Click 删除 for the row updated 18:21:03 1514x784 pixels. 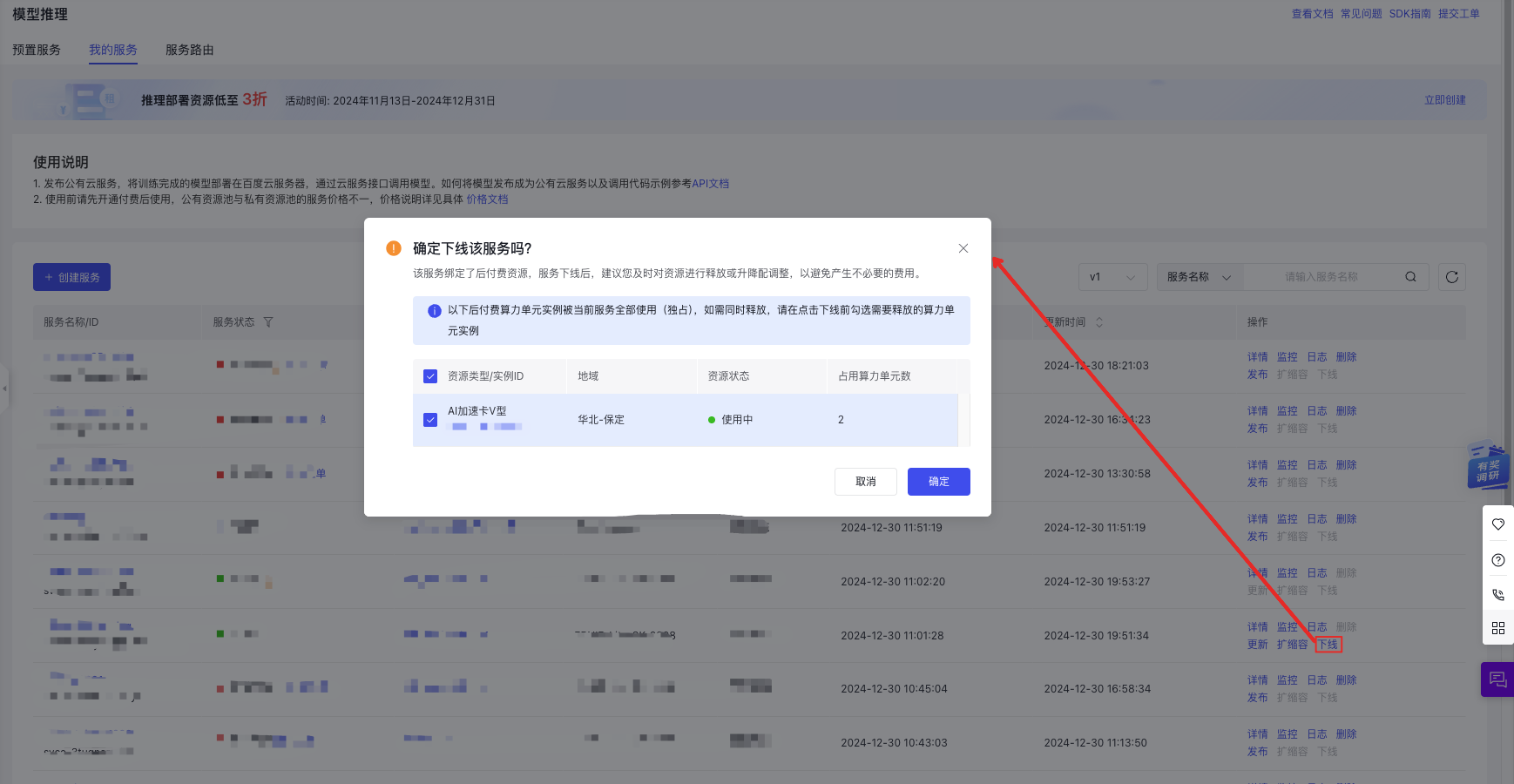click(x=1346, y=357)
